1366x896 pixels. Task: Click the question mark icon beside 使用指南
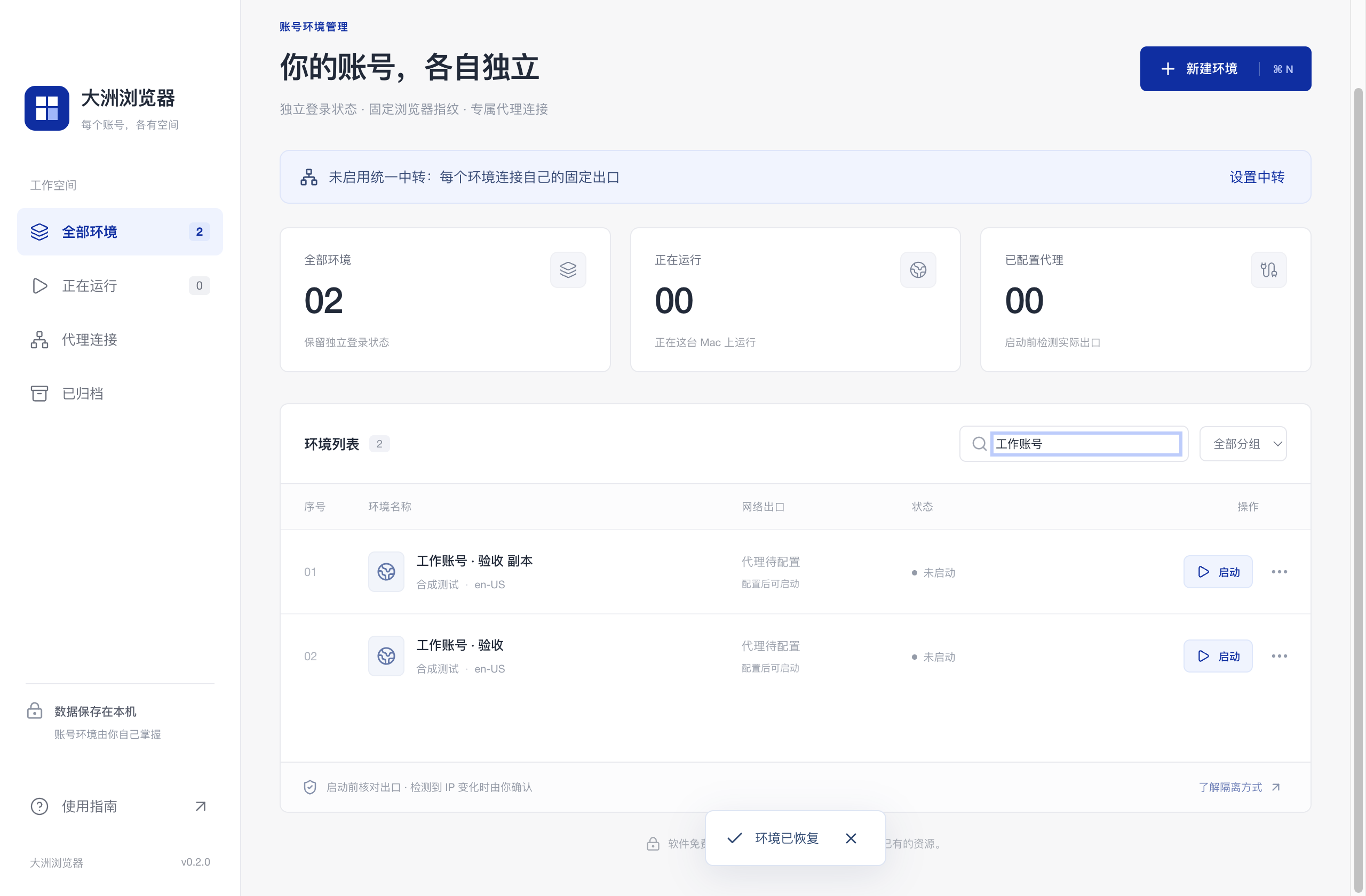39,806
